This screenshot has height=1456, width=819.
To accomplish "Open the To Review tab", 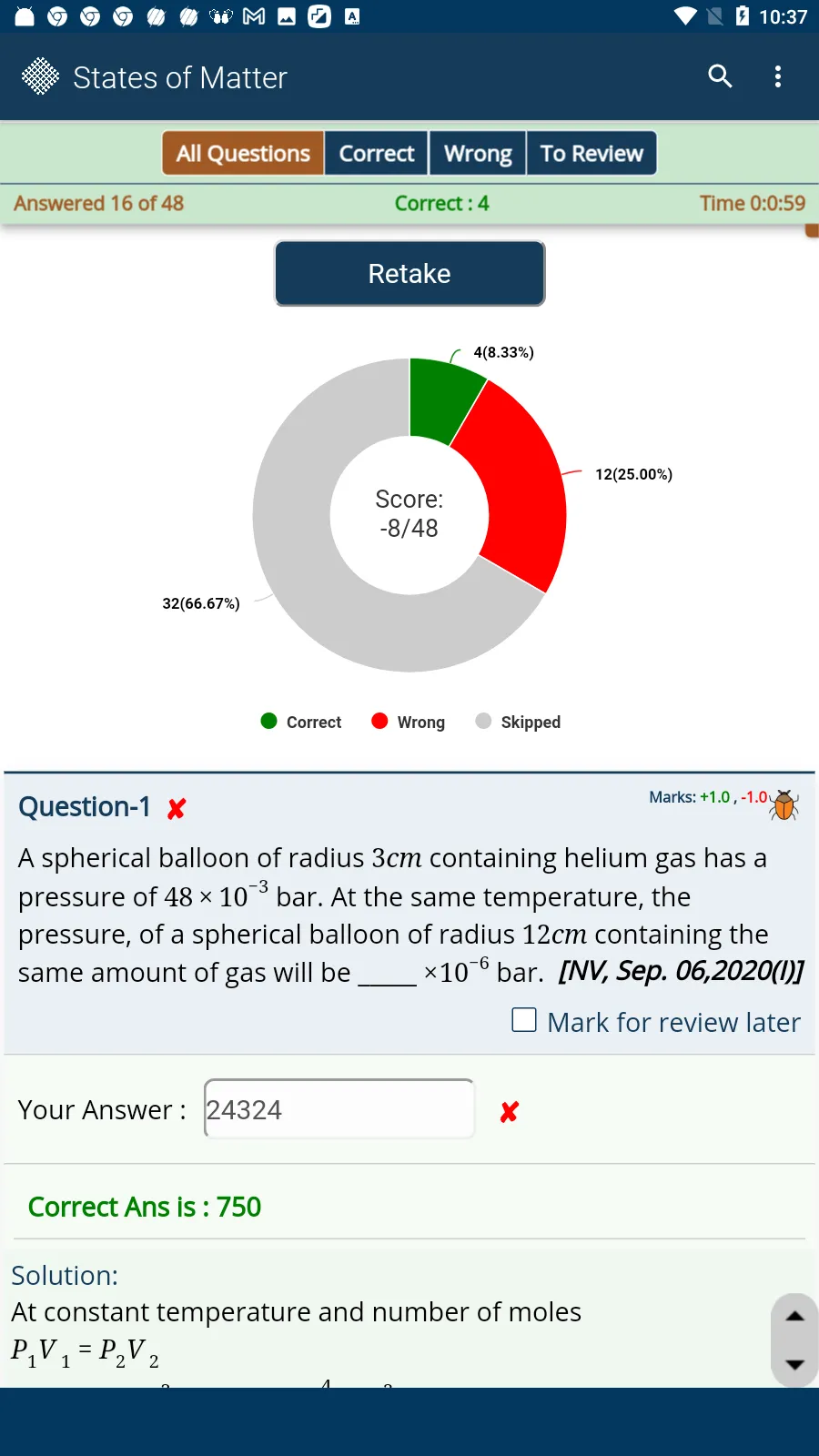I will 591,153.
